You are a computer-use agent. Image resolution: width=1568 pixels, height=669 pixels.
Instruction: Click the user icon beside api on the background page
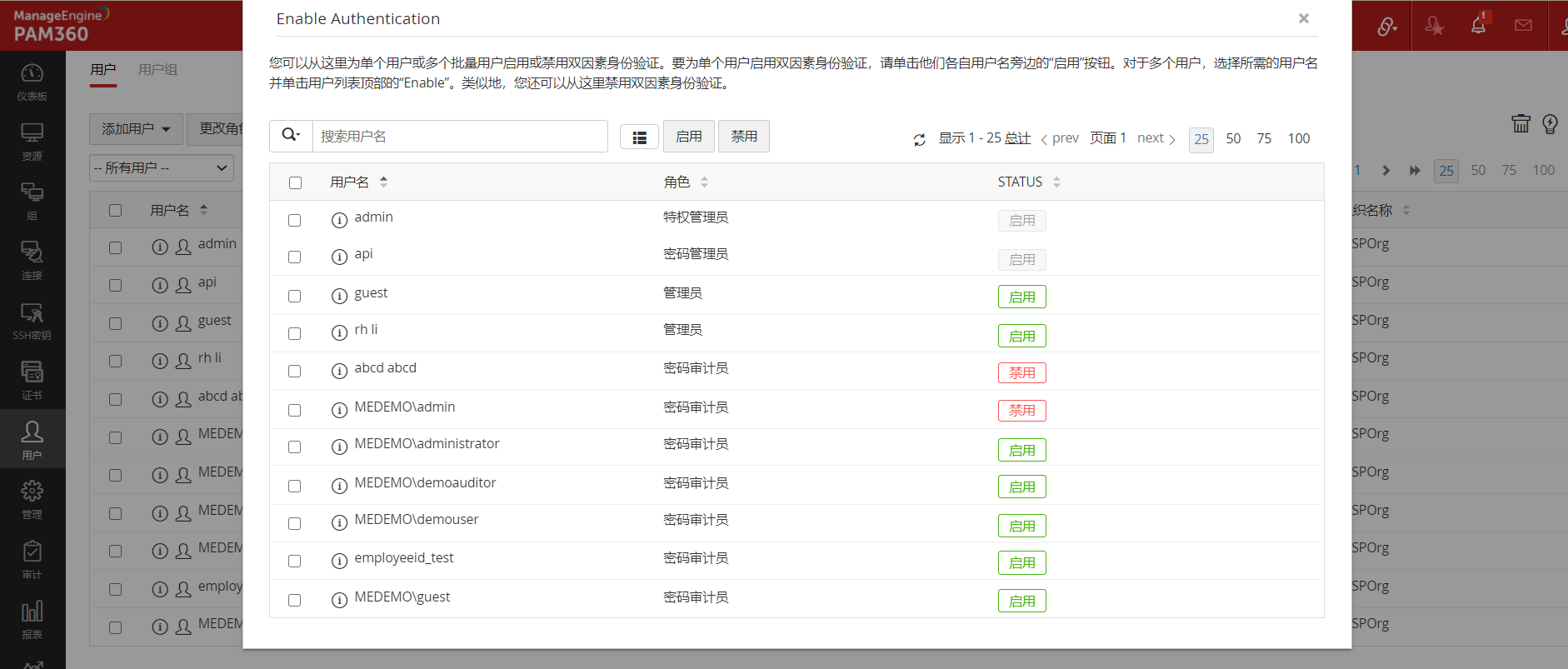(x=183, y=285)
